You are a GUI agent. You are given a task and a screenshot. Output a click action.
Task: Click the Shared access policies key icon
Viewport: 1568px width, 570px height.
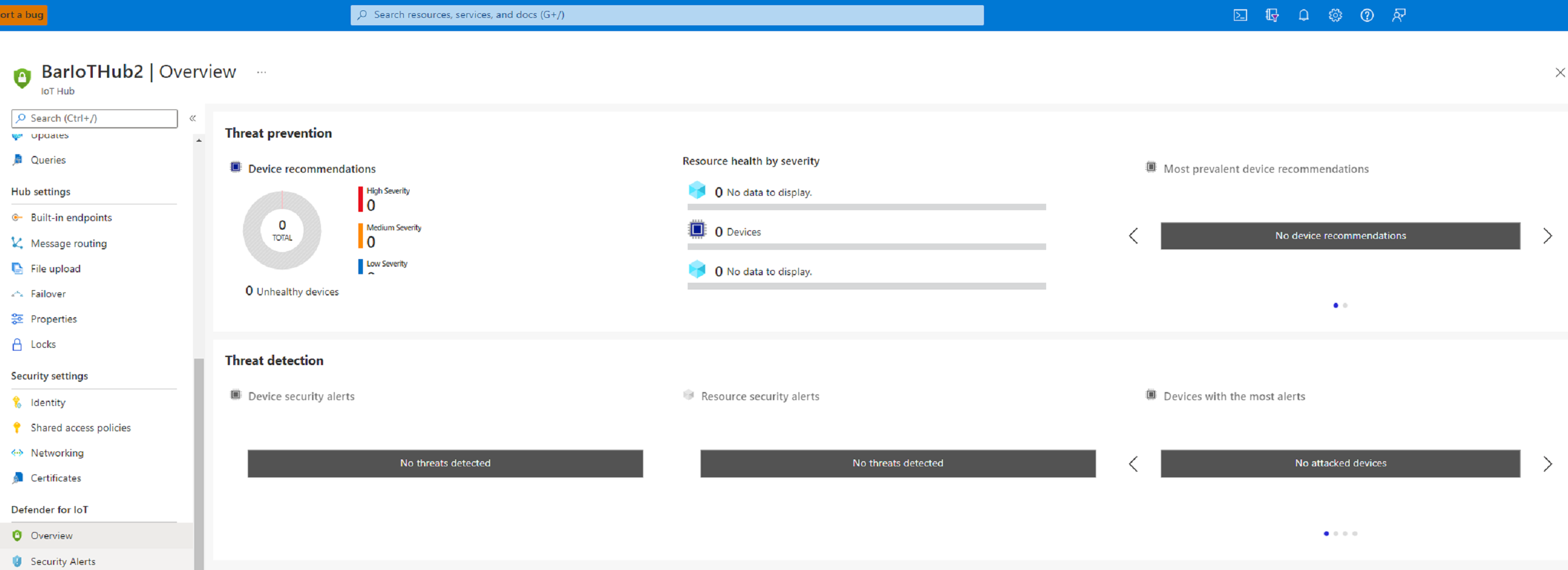[17, 428]
